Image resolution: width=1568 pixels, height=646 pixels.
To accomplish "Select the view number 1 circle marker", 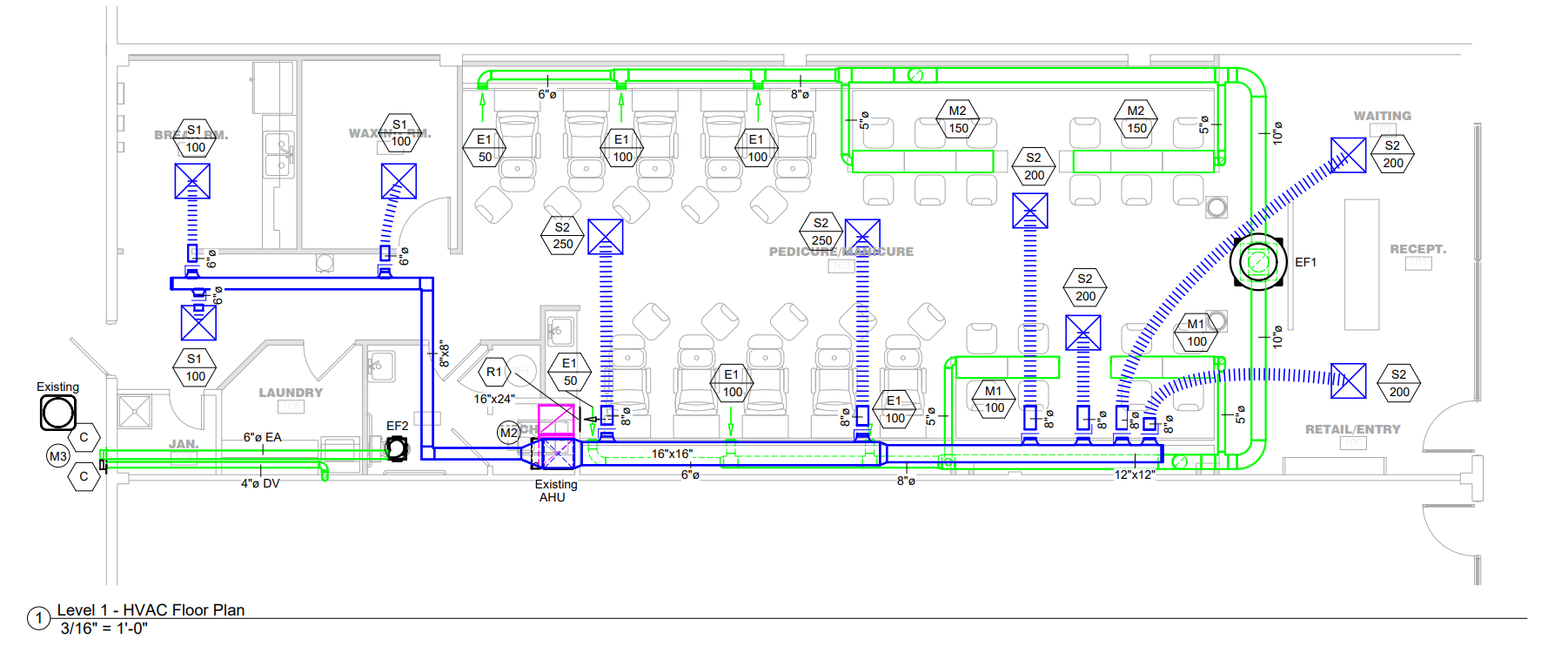I will pos(38,618).
